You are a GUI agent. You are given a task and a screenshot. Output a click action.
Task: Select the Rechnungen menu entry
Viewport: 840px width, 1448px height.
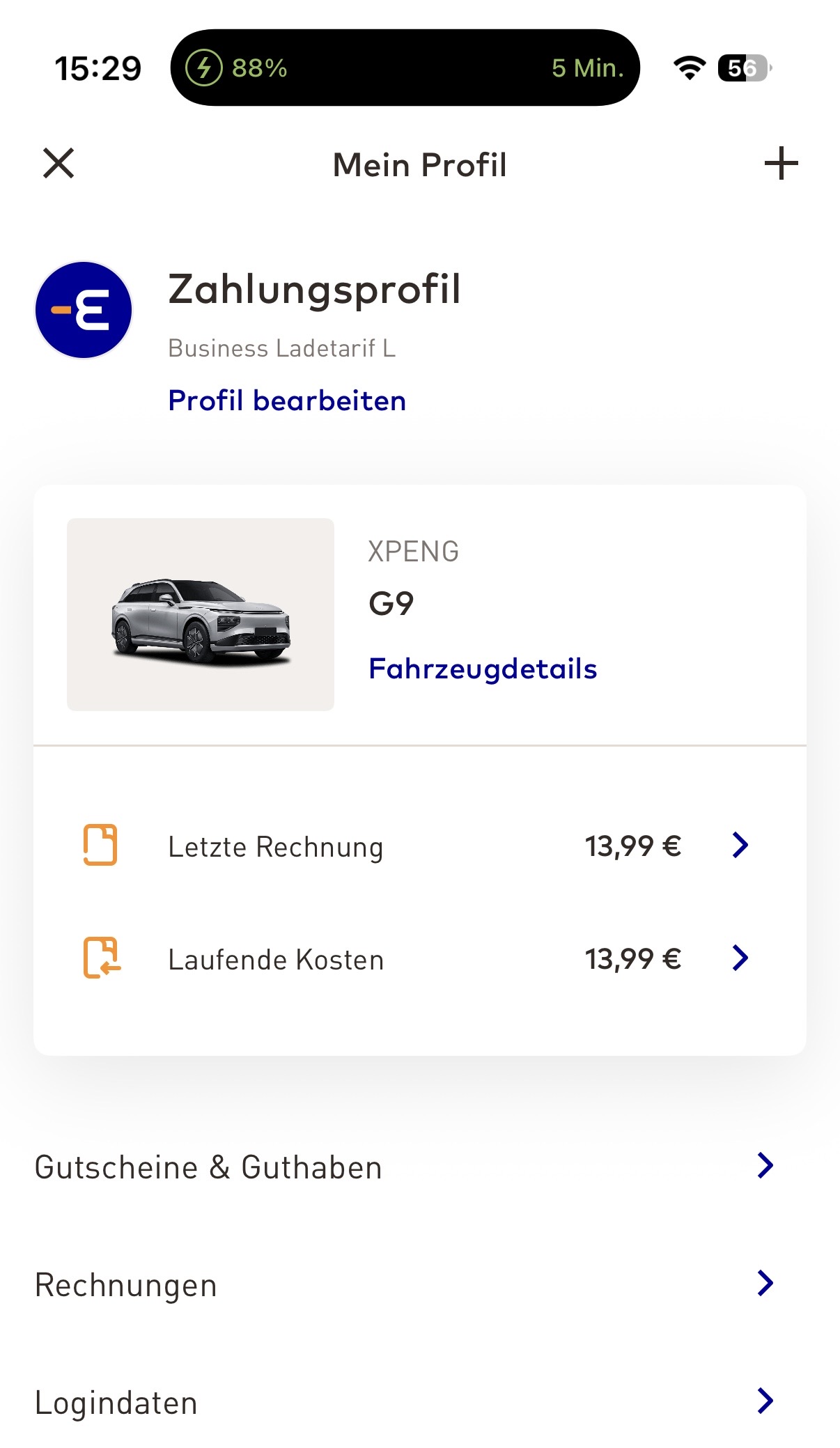click(126, 1285)
